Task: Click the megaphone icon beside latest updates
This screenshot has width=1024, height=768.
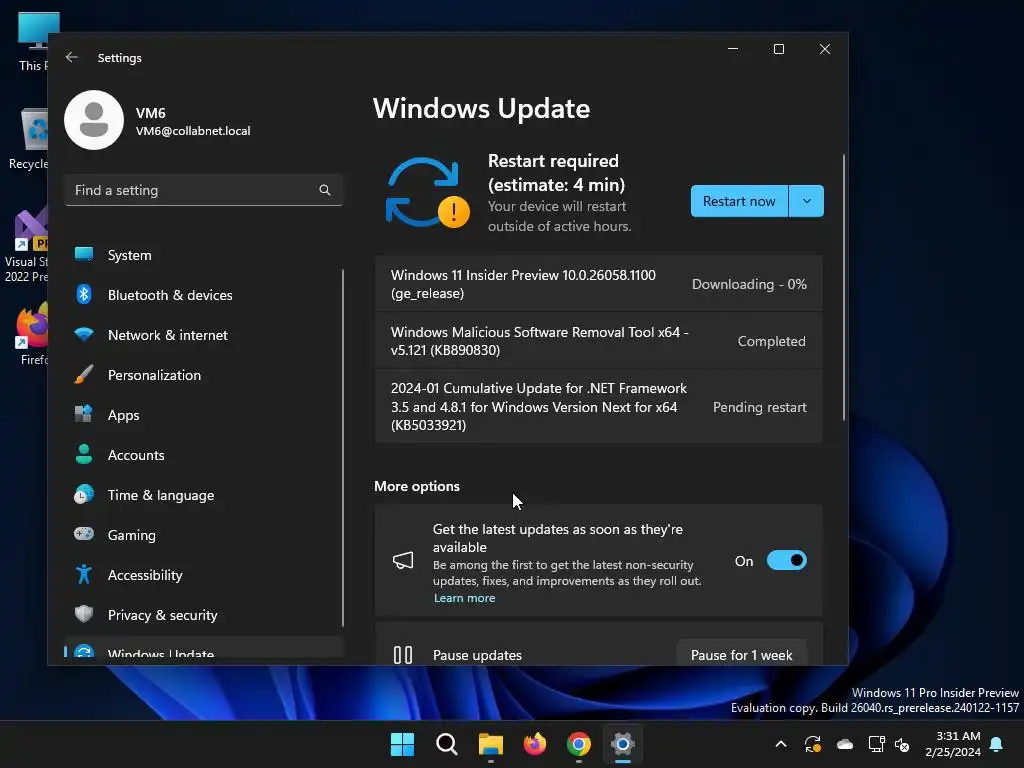Action: (x=403, y=560)
